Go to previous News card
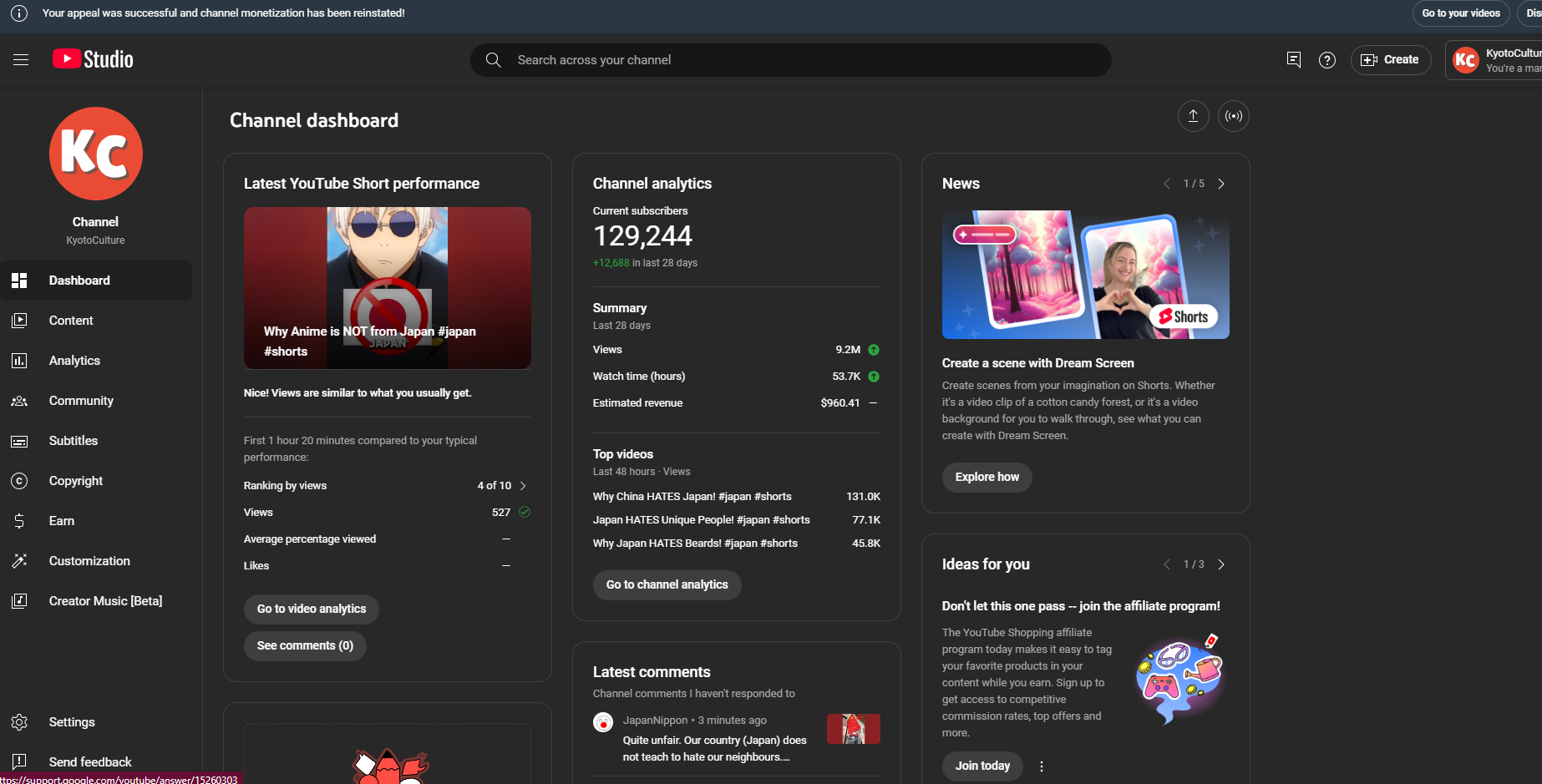Viewport: 1542px width, 784px height. point(1167,184)
